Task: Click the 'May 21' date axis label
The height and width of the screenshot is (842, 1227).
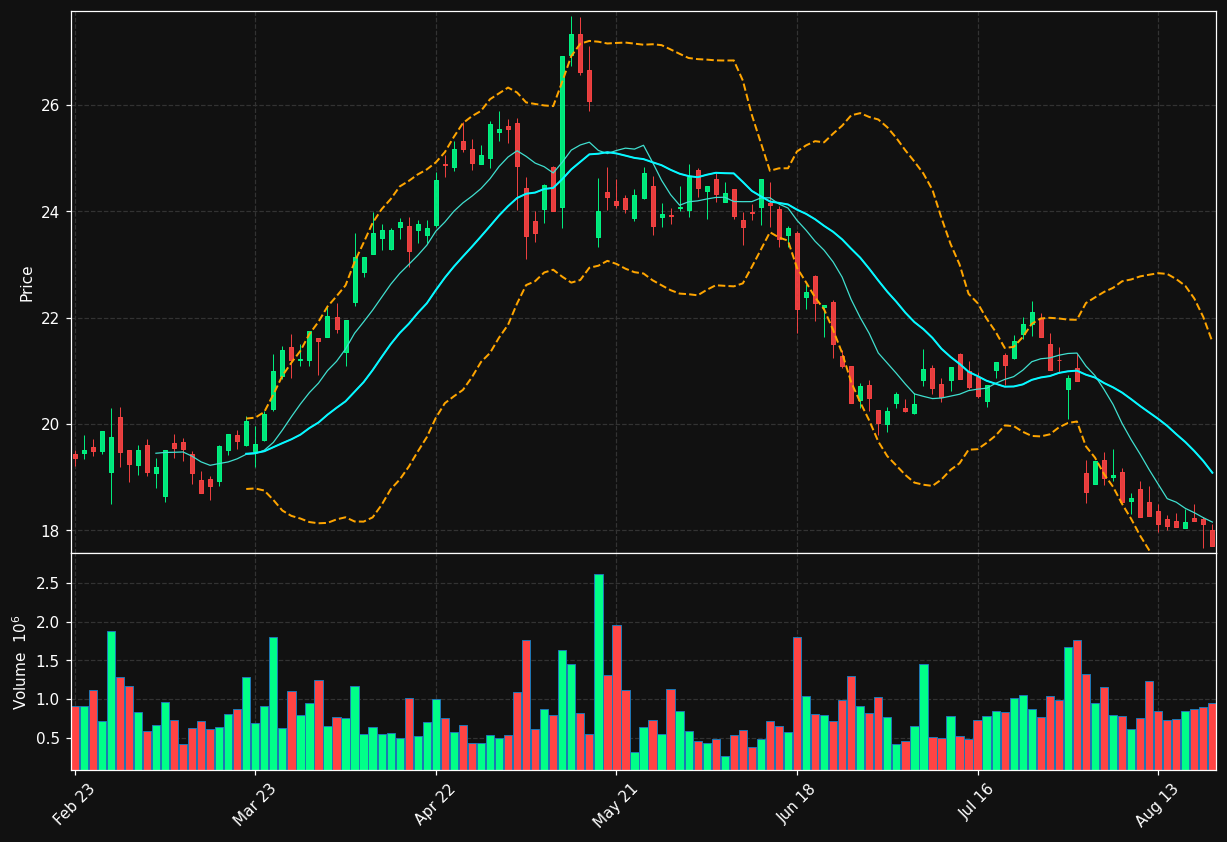Action: (616, 805)
